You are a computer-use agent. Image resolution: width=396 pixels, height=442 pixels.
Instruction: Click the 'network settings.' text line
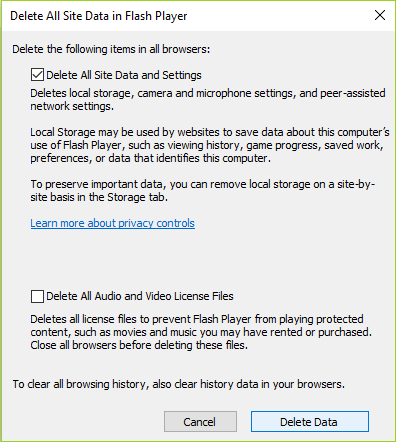(72, 106)
